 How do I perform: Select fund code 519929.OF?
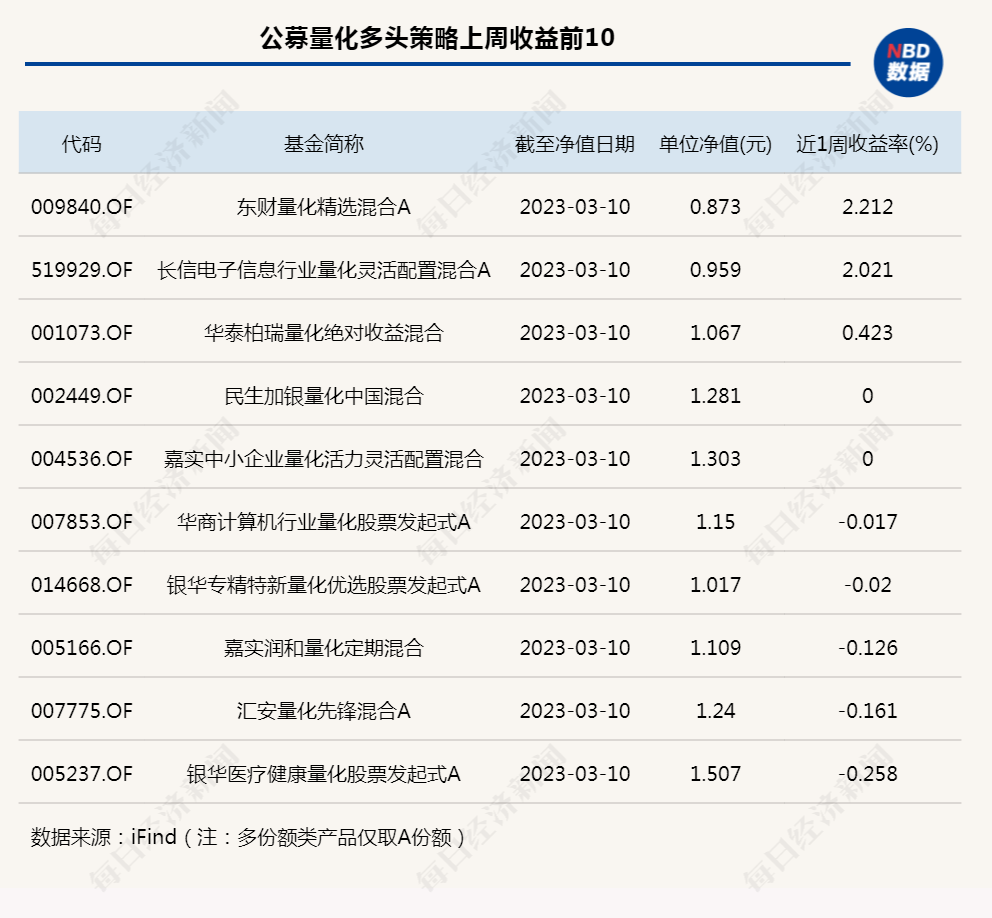(81, 270)
